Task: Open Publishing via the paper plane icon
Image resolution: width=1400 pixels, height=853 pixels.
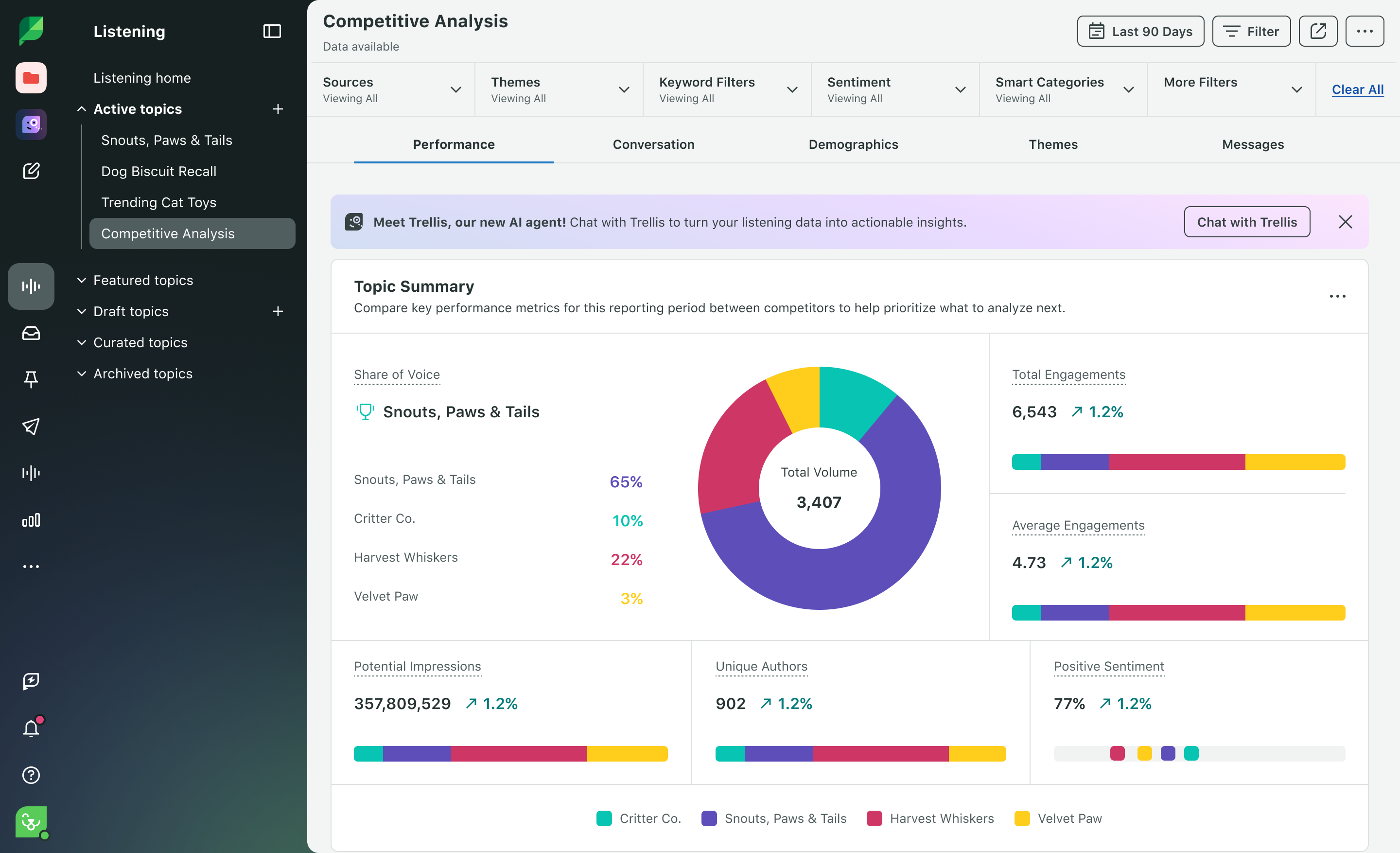Action: point(31,427)
